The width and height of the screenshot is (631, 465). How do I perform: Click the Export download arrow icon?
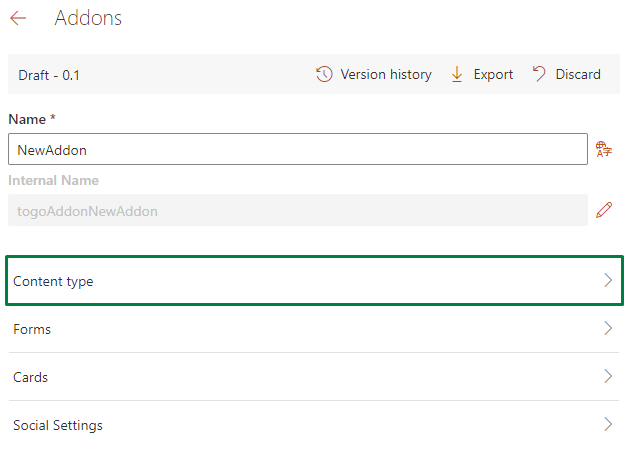pyautogui.click(x=457, y=74)
